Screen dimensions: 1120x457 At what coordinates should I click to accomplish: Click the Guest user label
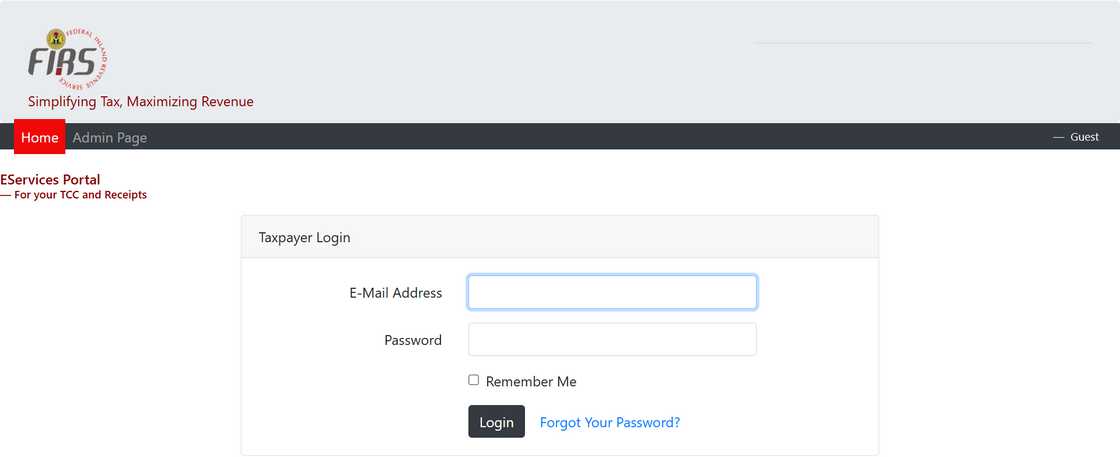point(1084,137)
